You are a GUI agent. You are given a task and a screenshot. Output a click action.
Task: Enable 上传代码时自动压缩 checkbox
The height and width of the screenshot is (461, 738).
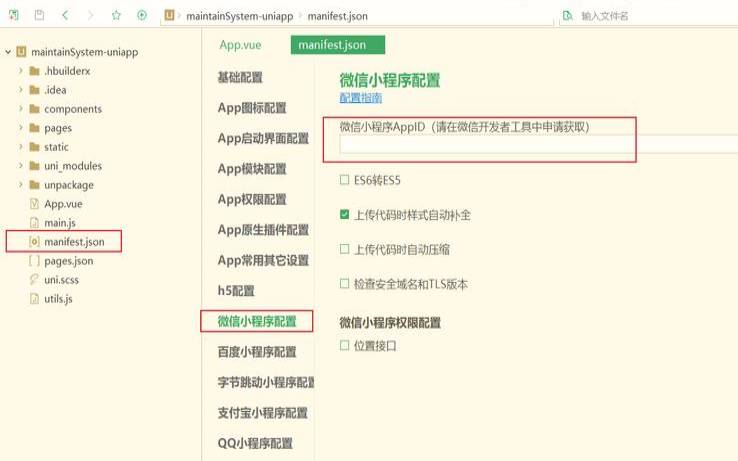click(345, 249)
